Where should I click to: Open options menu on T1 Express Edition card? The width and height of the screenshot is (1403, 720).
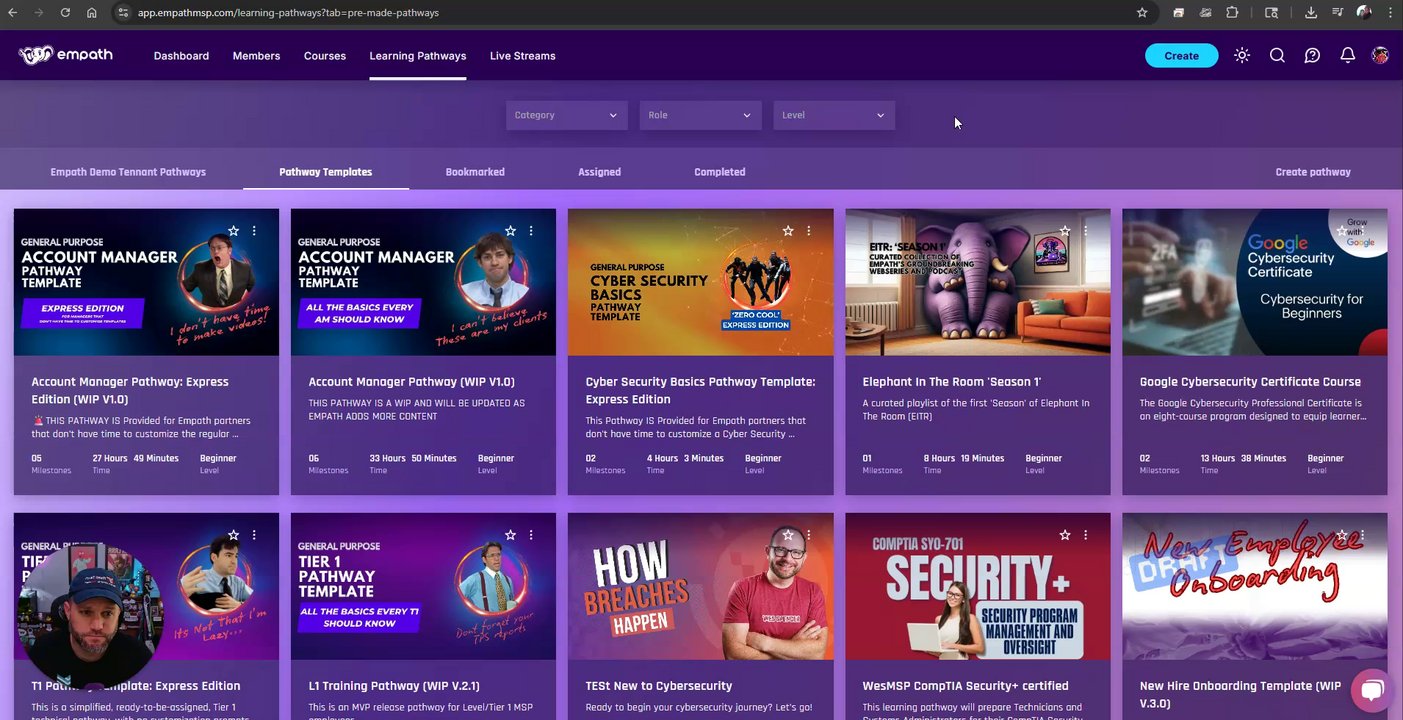click(x=254, y=535)
